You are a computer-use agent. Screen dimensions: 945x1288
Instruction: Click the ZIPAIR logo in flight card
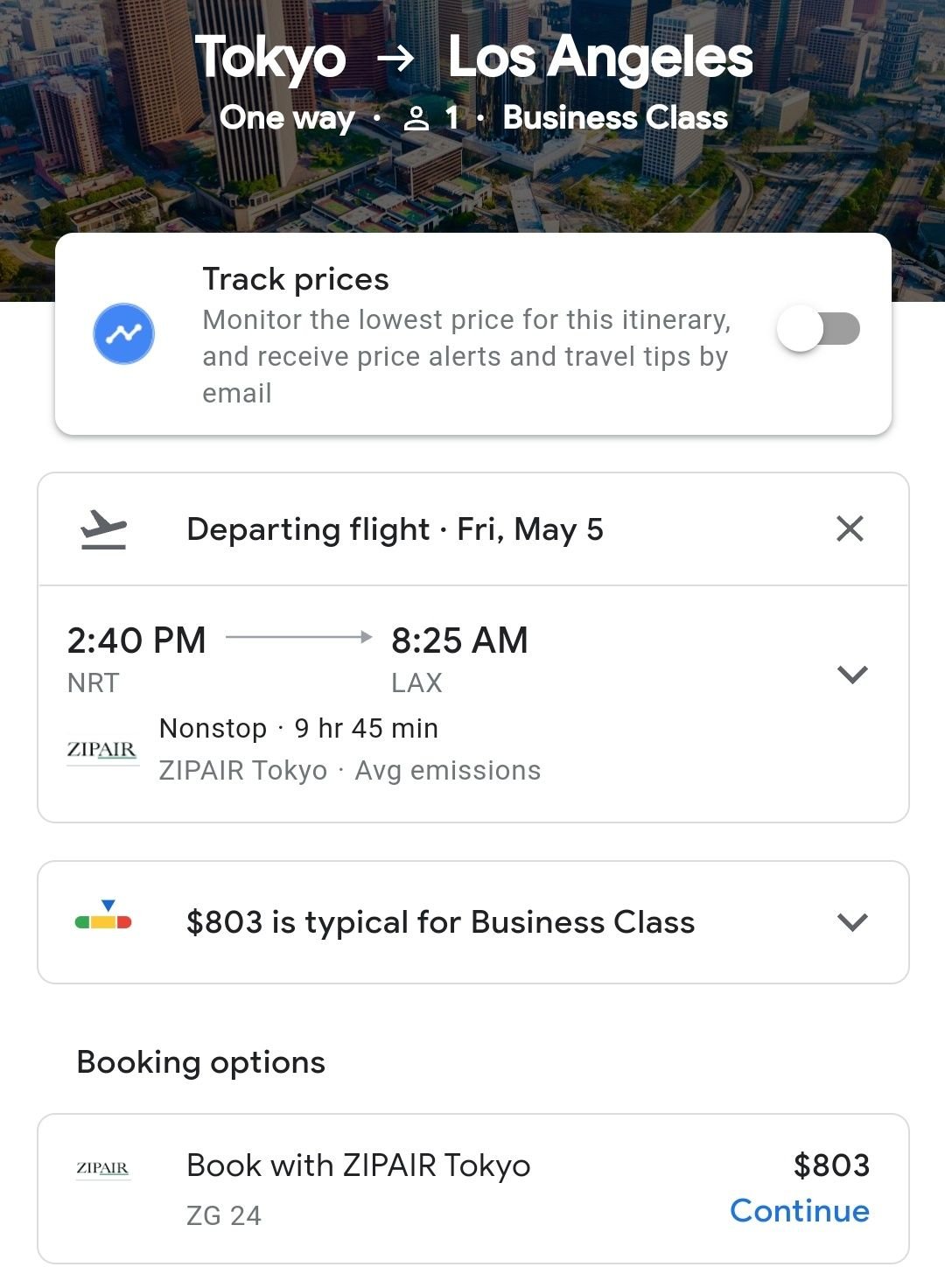coord(102,750)
